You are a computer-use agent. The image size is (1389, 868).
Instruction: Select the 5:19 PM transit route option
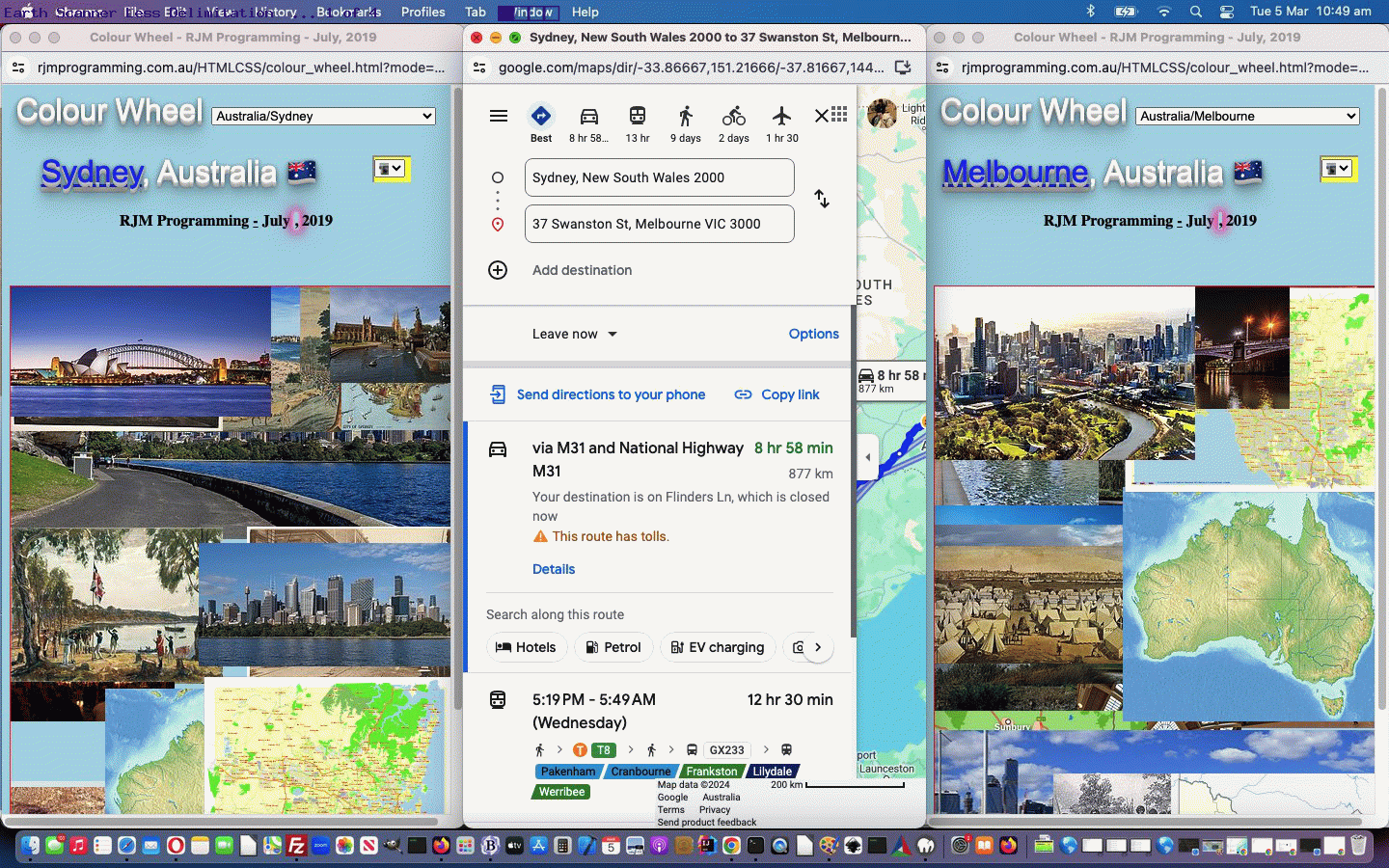pyautogui.click(x=659, y=744)
